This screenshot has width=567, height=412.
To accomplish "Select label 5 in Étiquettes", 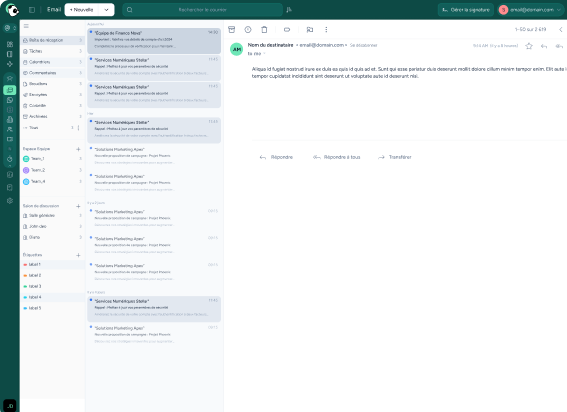I will point(52,308).
